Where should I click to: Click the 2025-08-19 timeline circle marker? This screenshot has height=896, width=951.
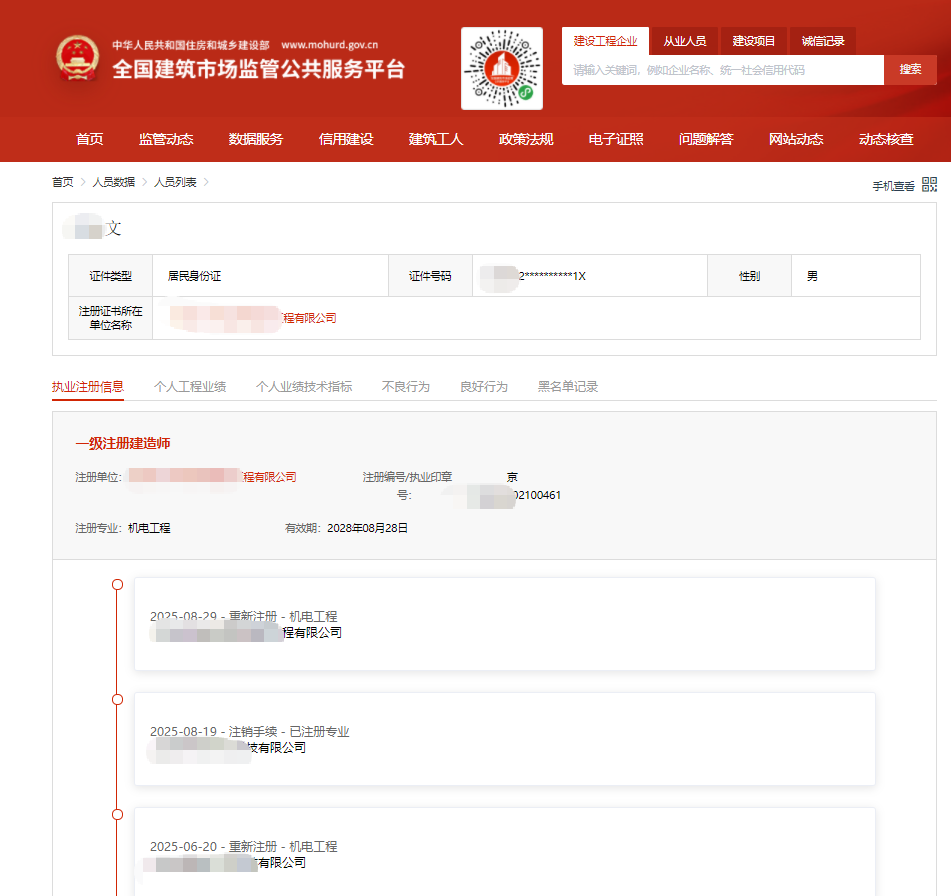coord(117,700)
